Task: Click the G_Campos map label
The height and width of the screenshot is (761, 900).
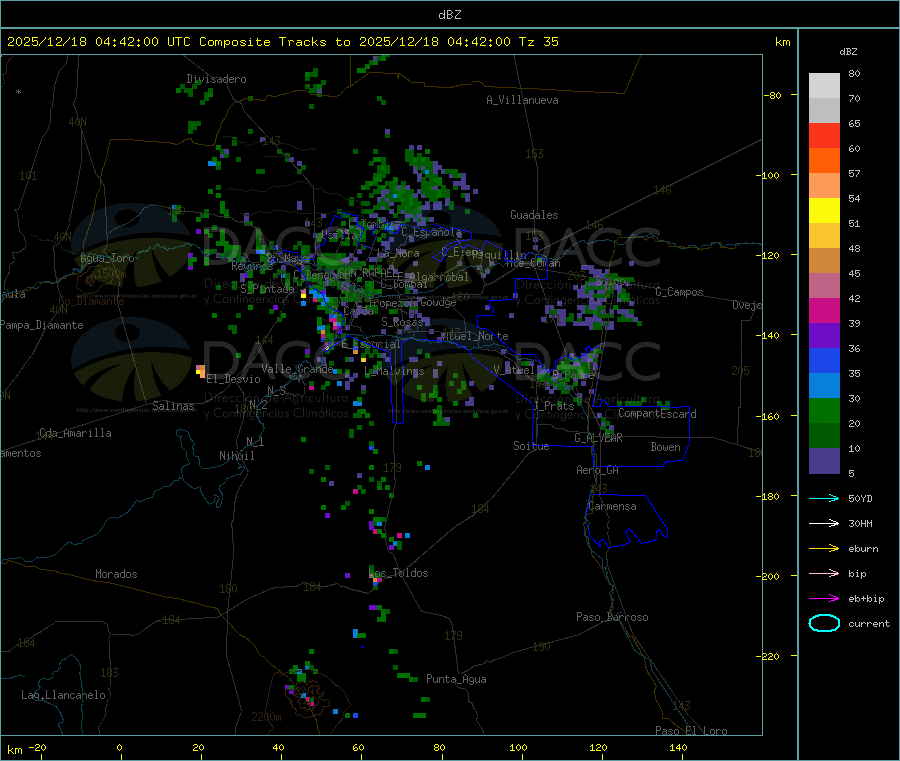Action: click(679, 292)
